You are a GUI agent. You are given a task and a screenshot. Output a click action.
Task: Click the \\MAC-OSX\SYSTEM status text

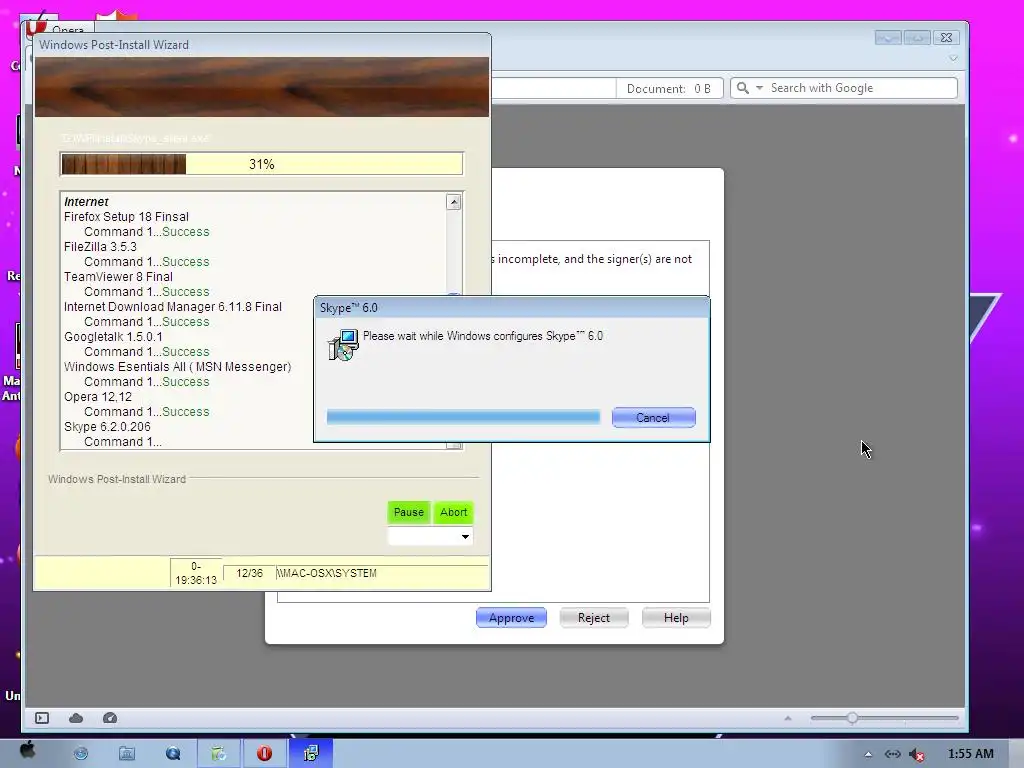[x=327, y=573]
